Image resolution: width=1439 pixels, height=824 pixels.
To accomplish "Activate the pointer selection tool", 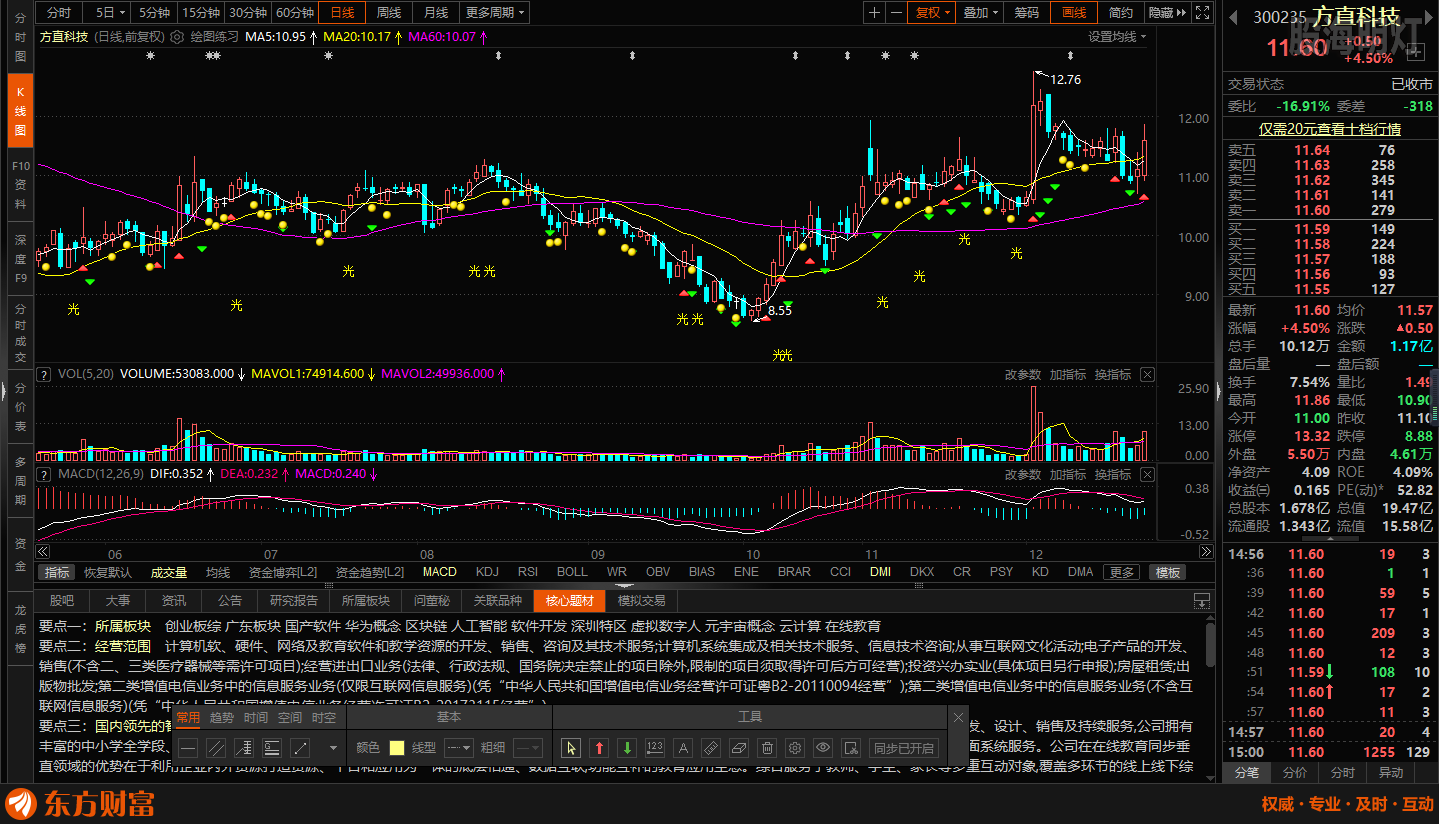I will click(571, 747).
